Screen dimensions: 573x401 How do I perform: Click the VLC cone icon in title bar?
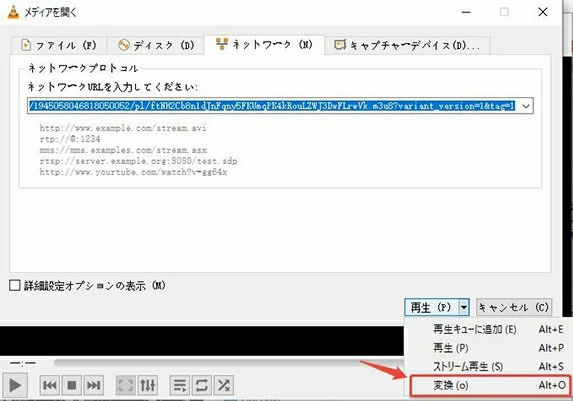point(13,12)
